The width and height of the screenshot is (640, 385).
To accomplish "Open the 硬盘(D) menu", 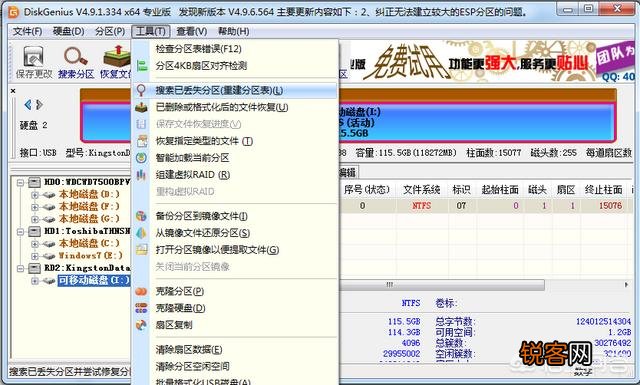I will click(x=69, y=31).
